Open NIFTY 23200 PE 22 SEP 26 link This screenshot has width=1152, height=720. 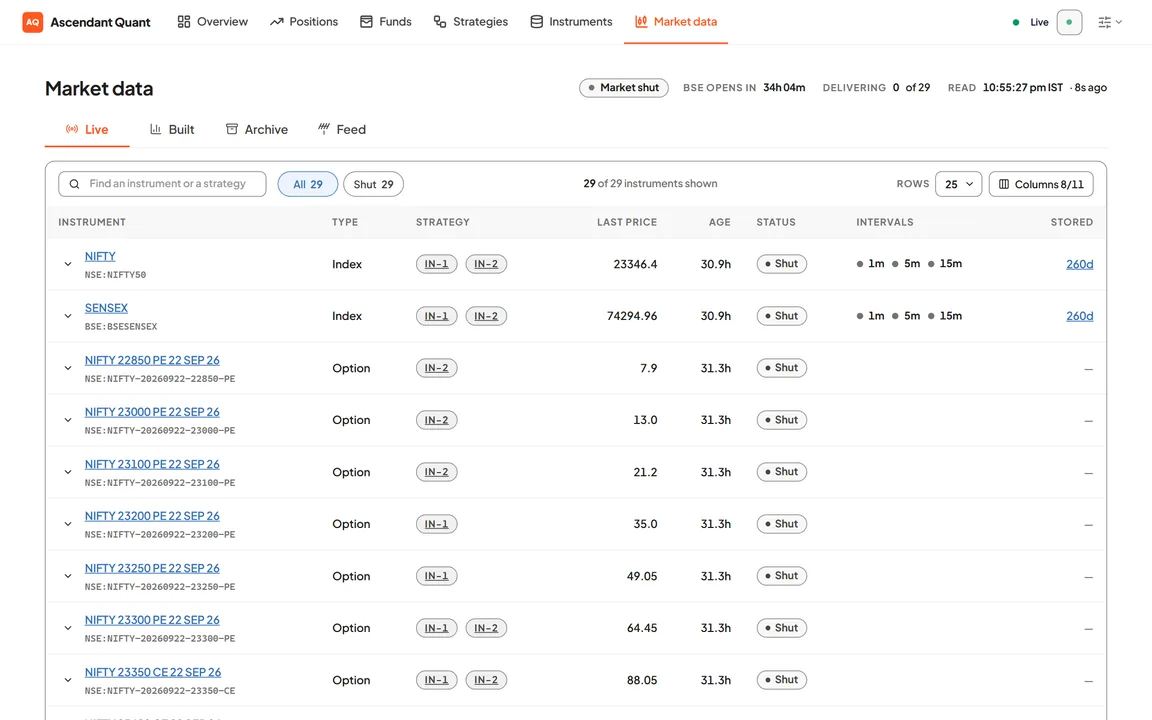pos(152,516)
